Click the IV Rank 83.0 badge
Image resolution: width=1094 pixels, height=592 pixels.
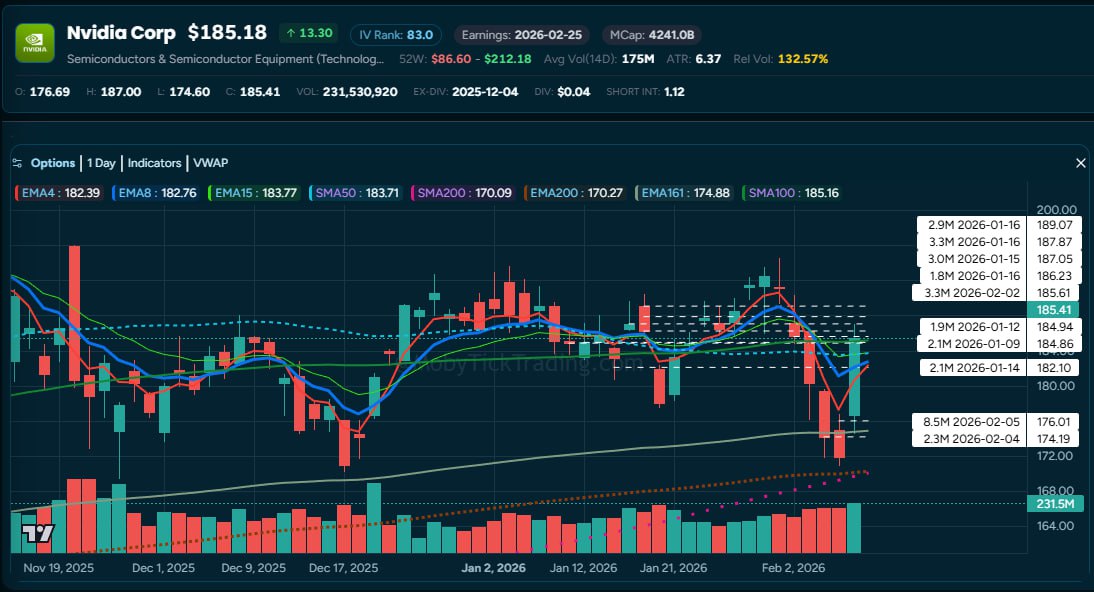pyautogui.click(x=396, y=33)
